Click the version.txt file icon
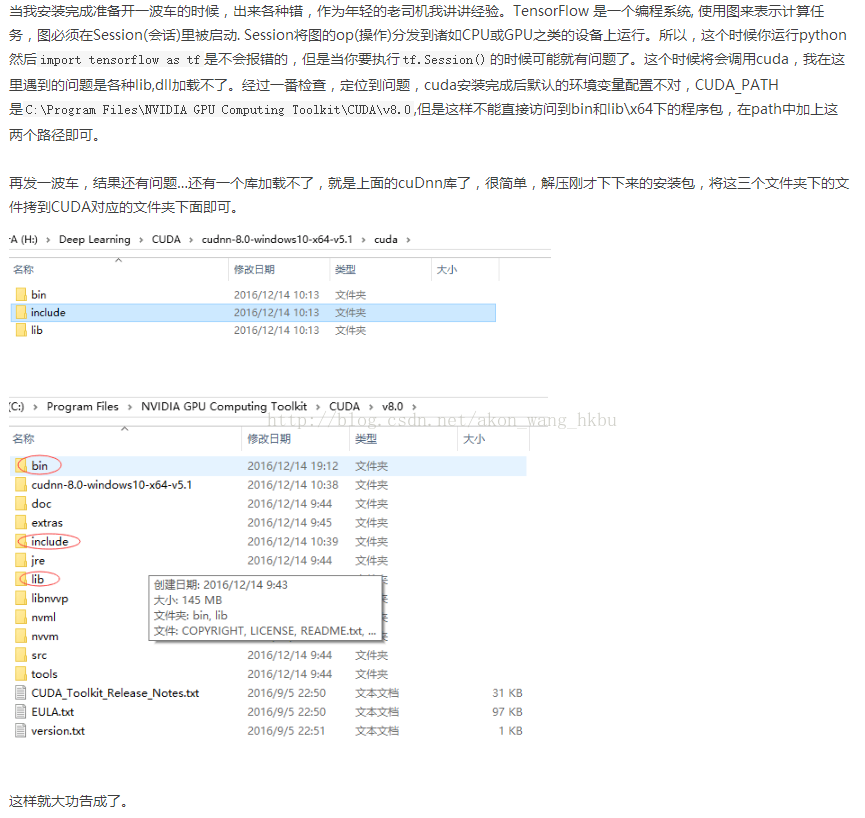 21,731
